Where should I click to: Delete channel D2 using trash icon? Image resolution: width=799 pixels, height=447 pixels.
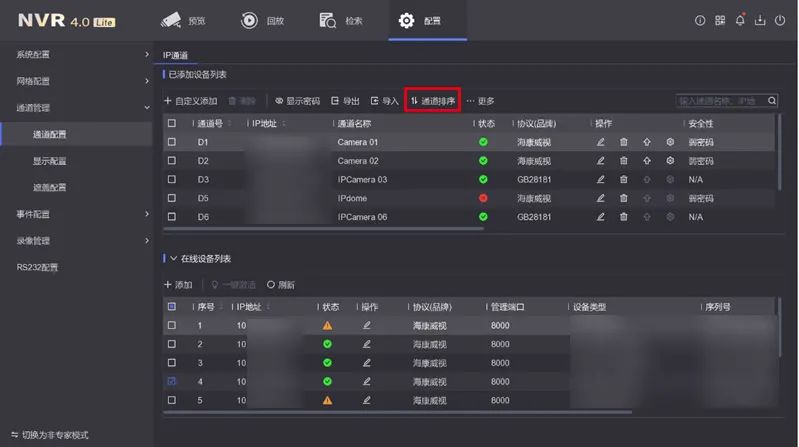click(x=624, y=161)
